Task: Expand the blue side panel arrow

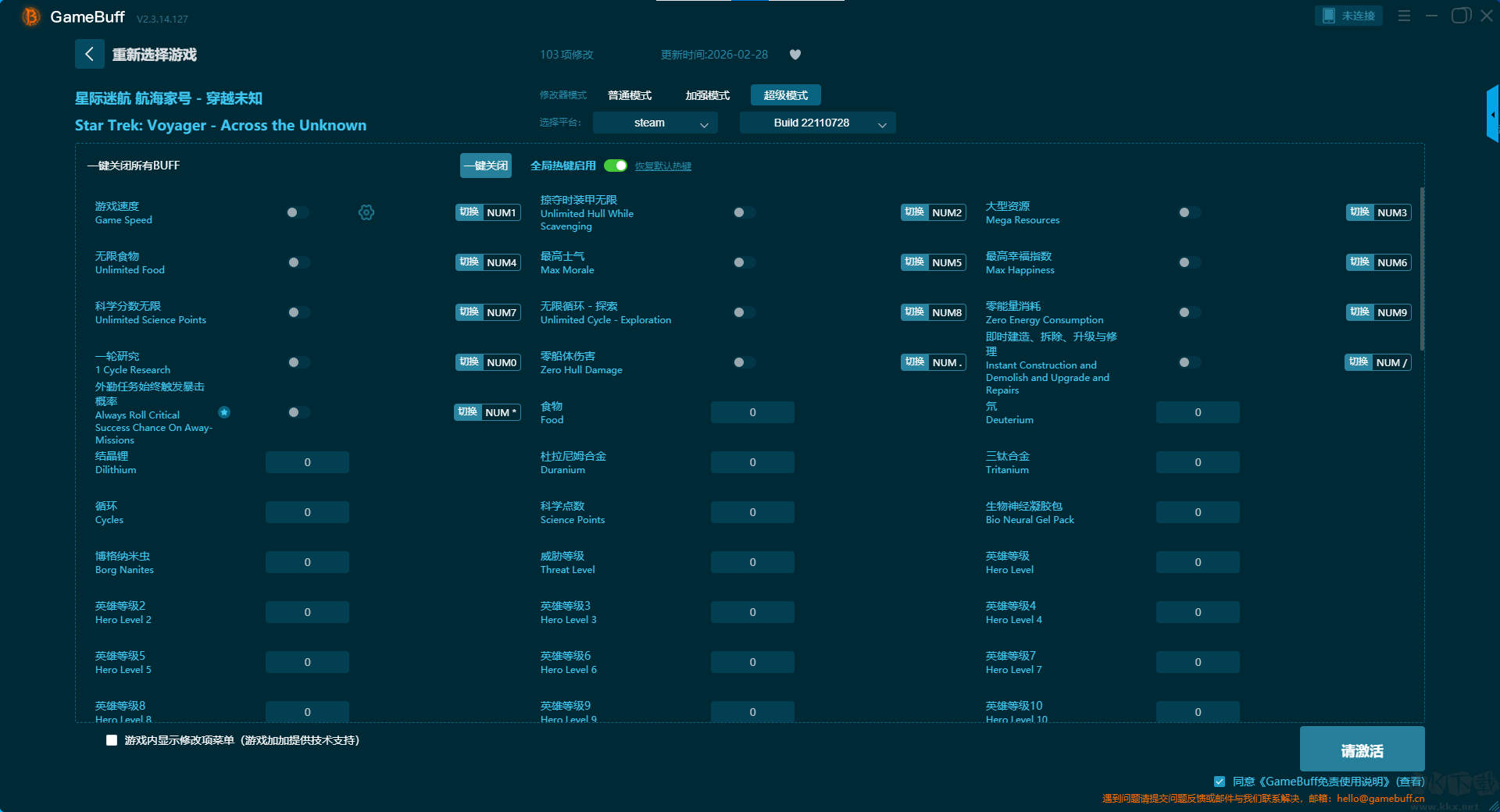Action: pyautogui.click(x=1492, y=115)
